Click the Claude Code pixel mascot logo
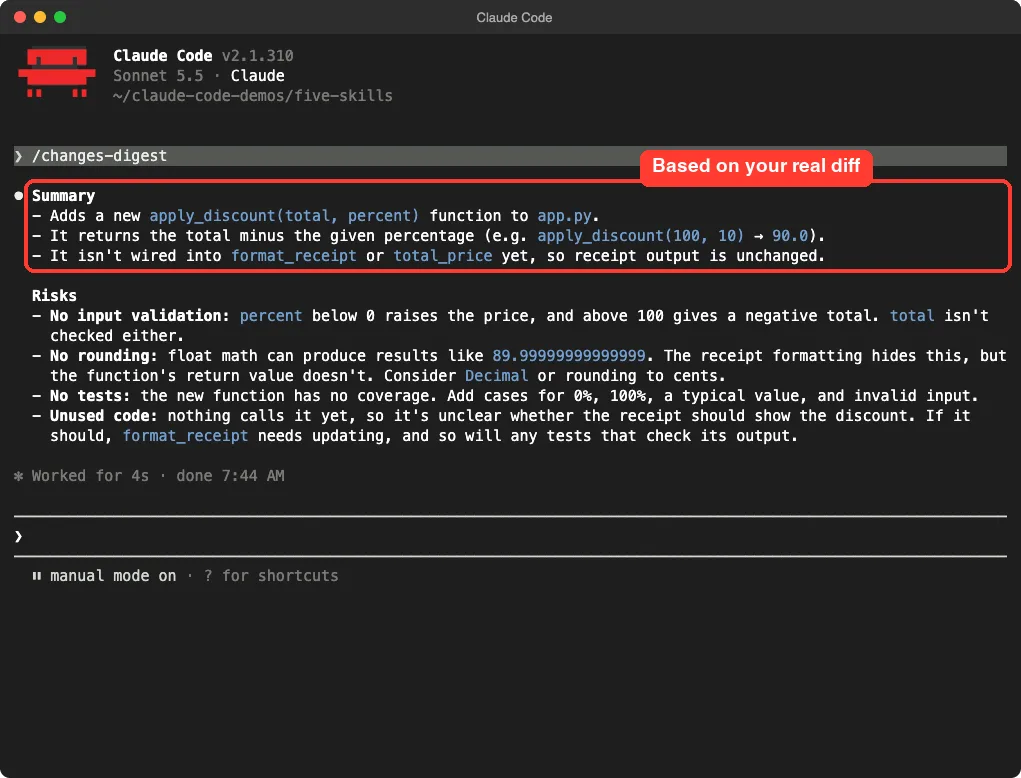Image resolution: width=1021 pixels, height=778 pixels. (57, 72)
